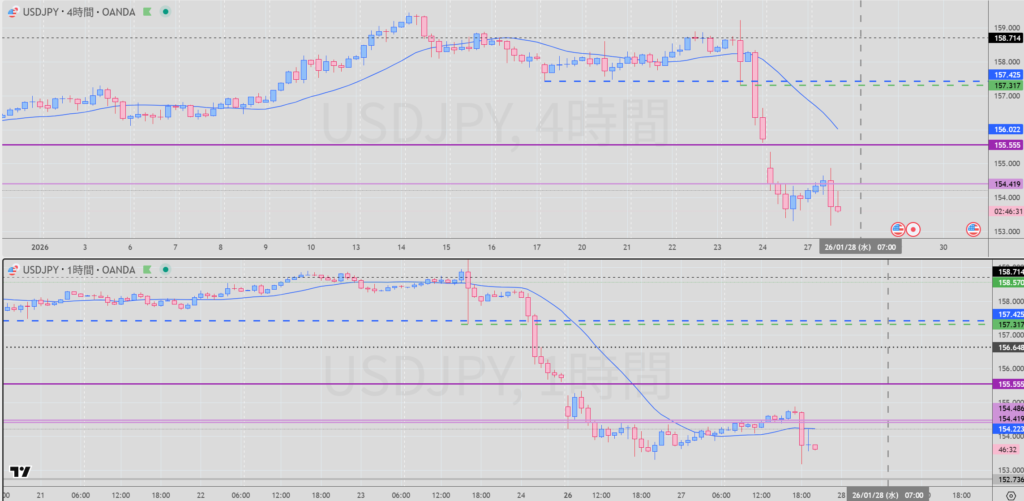Click the 26/01/28 date label on the upper time axis

[x=860, y=245]
